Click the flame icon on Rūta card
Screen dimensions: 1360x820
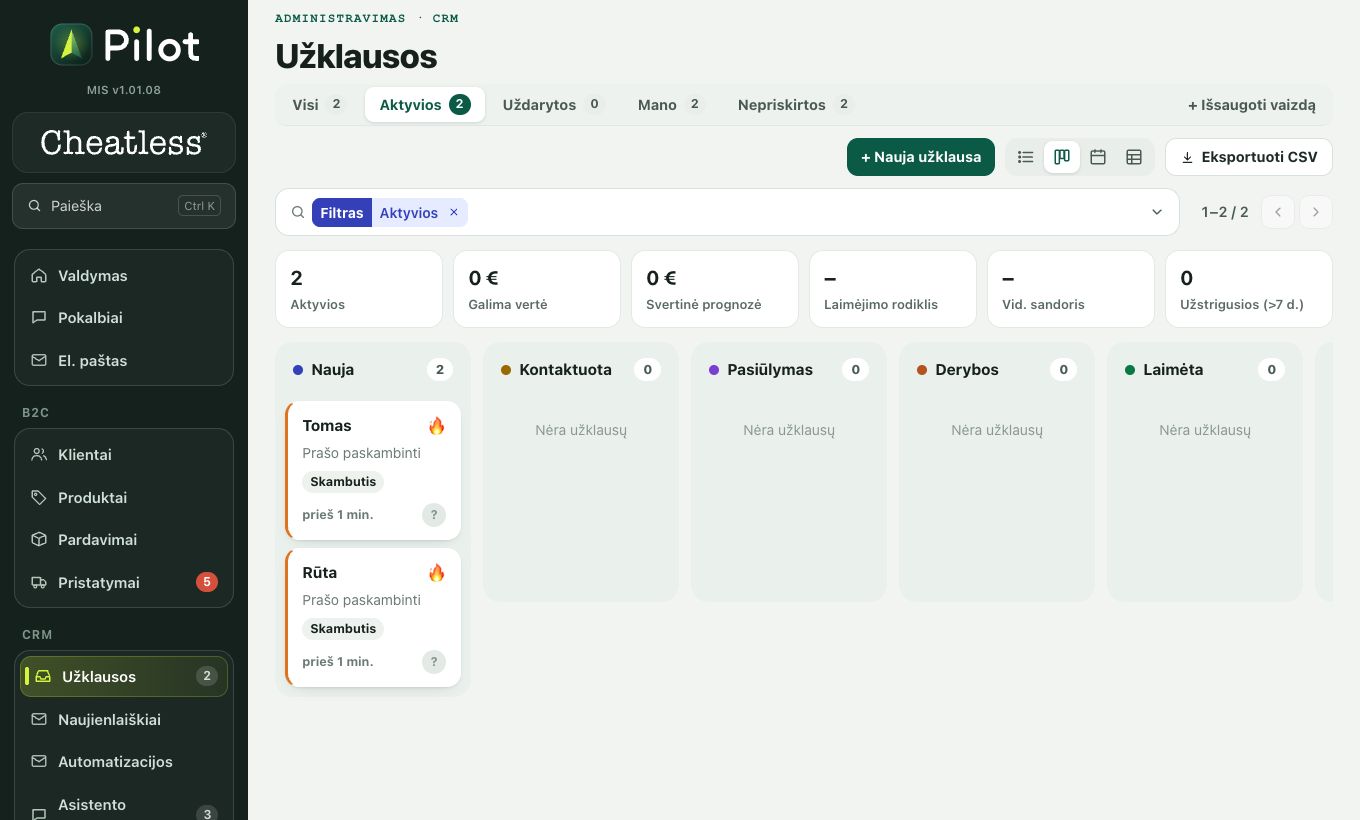click(x=436, y=573)
